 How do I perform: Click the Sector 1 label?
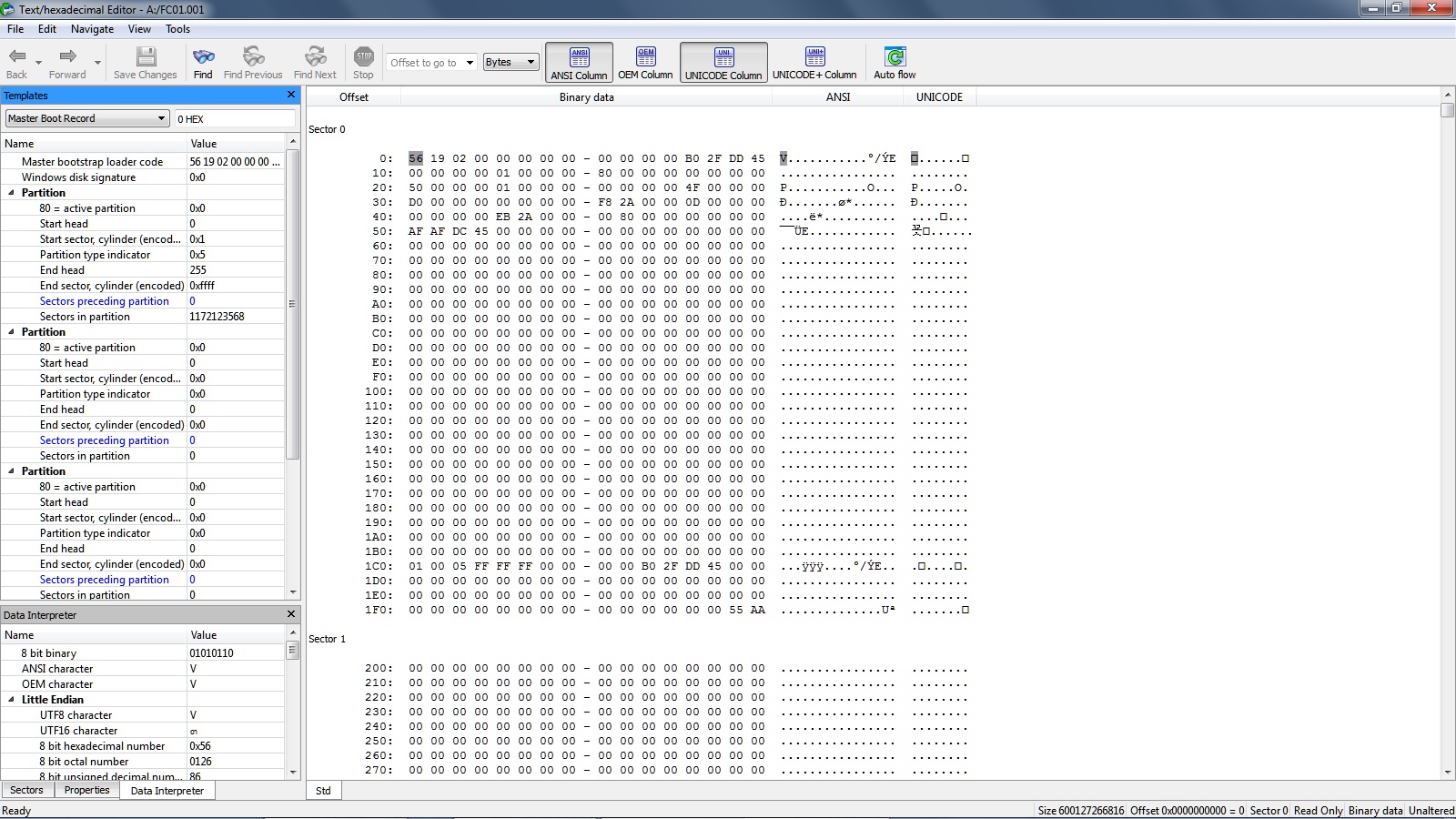click(x=327, y=639)
